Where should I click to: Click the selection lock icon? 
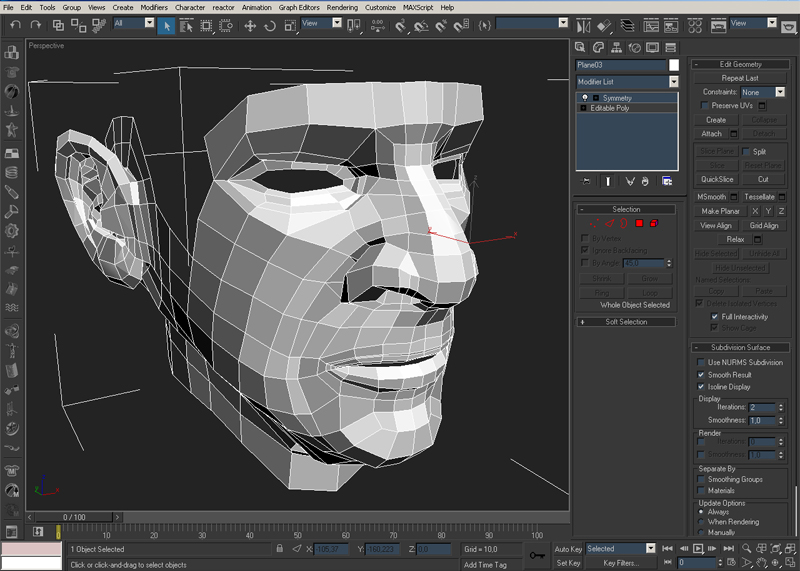click(x=279, y=548)
